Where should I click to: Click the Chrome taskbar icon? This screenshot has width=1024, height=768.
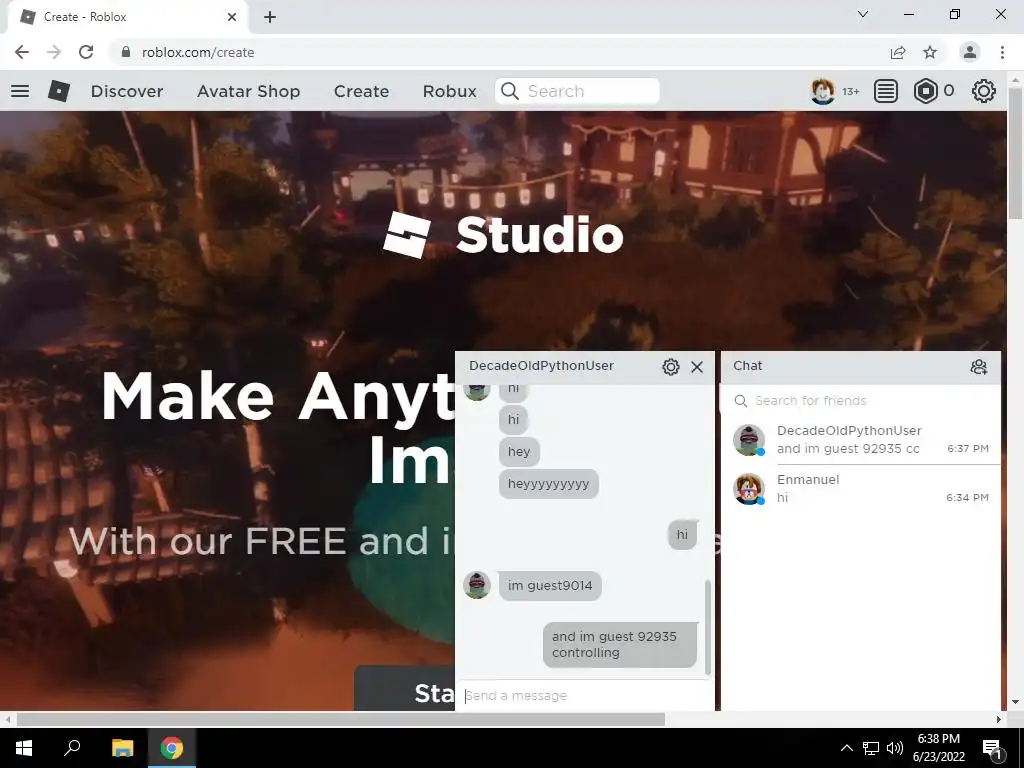click(x=172, y=748)
